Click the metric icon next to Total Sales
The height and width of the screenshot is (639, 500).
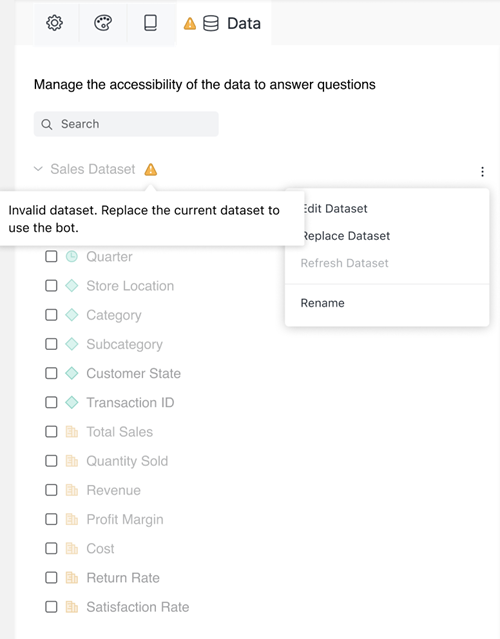tap(72, 432)
